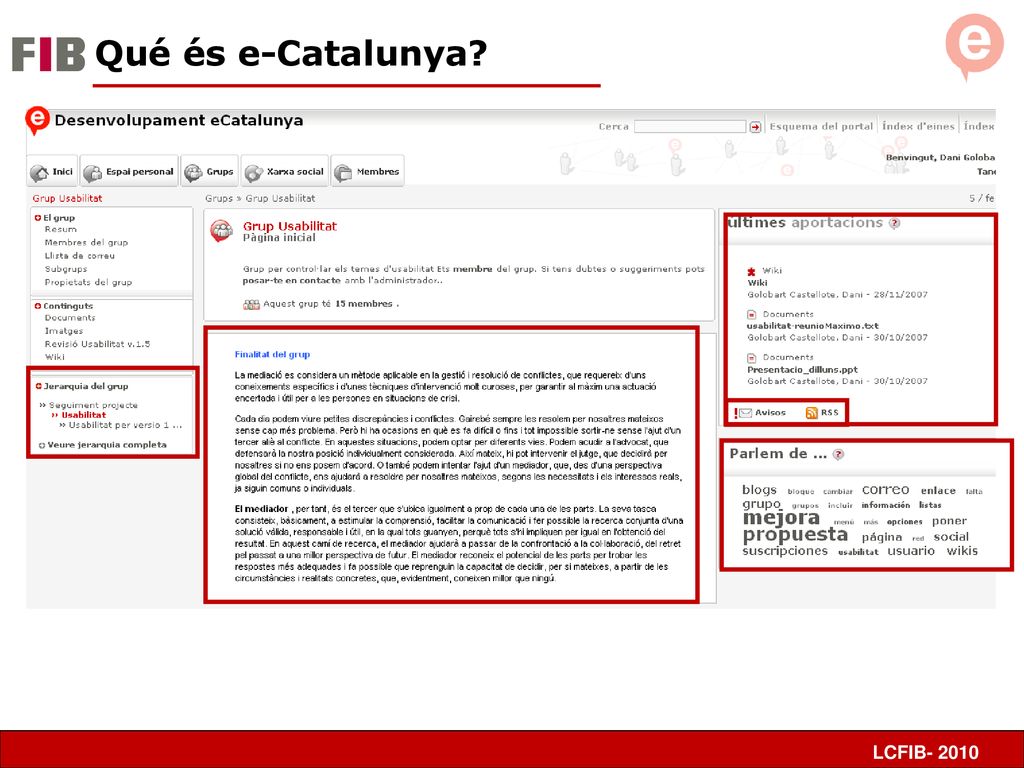1024x768 pixels.
Task: Open the Espai personal tab
Action: 129,171
